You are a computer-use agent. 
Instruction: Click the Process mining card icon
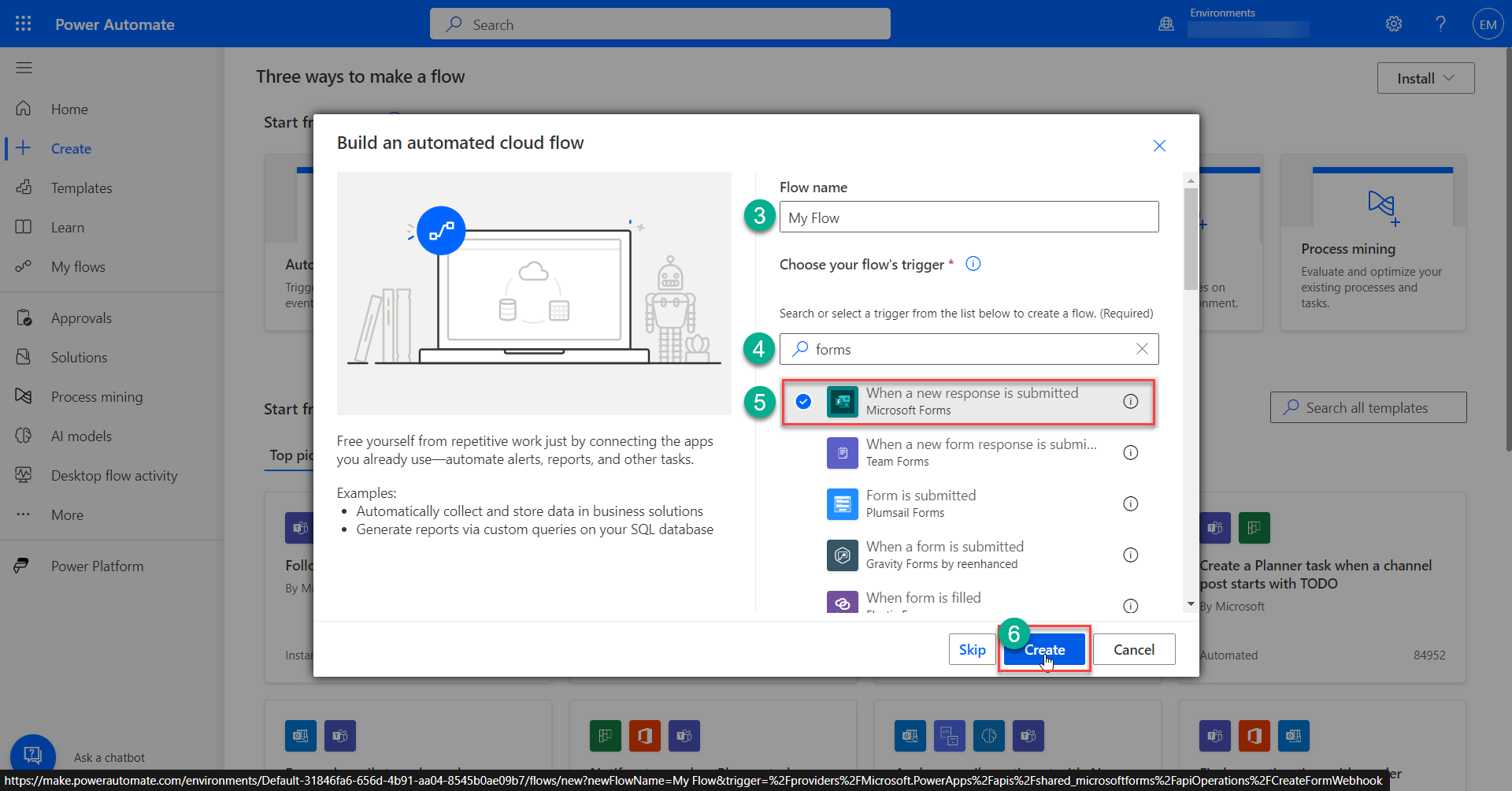(x=1382, y=206)
